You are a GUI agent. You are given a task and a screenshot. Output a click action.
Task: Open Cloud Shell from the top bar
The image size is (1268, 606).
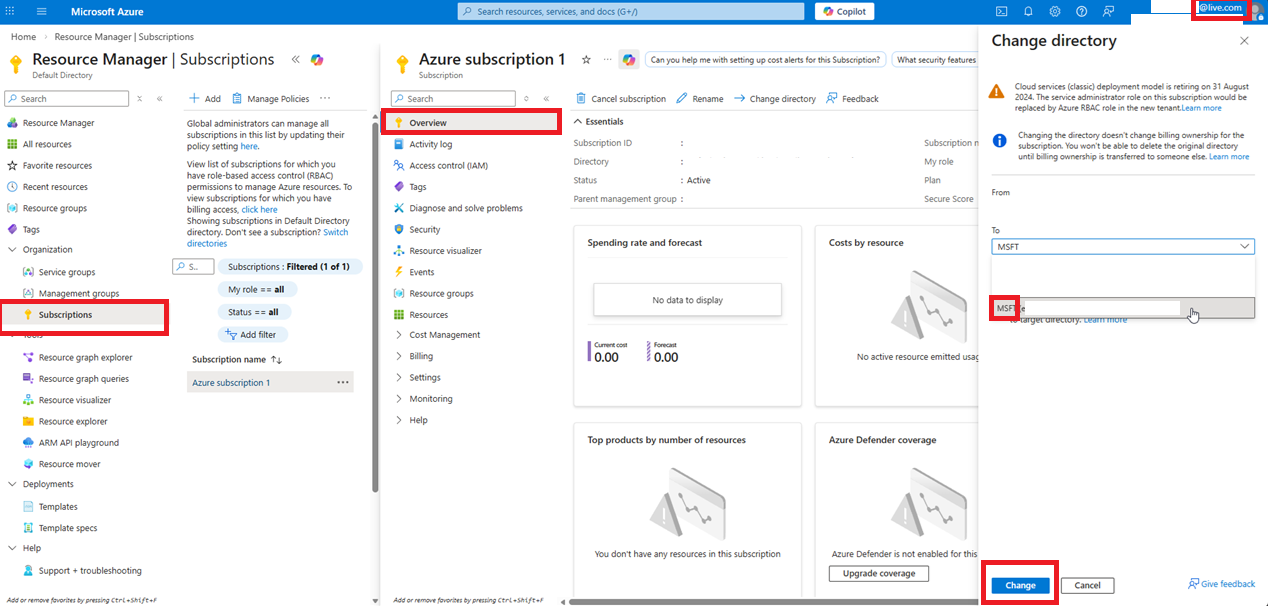point(1001,11)
